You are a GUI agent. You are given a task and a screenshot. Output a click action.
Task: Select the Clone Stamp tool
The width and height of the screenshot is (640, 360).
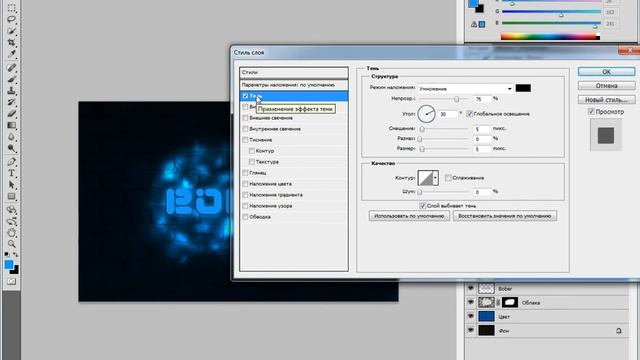(x=11, y=90)
